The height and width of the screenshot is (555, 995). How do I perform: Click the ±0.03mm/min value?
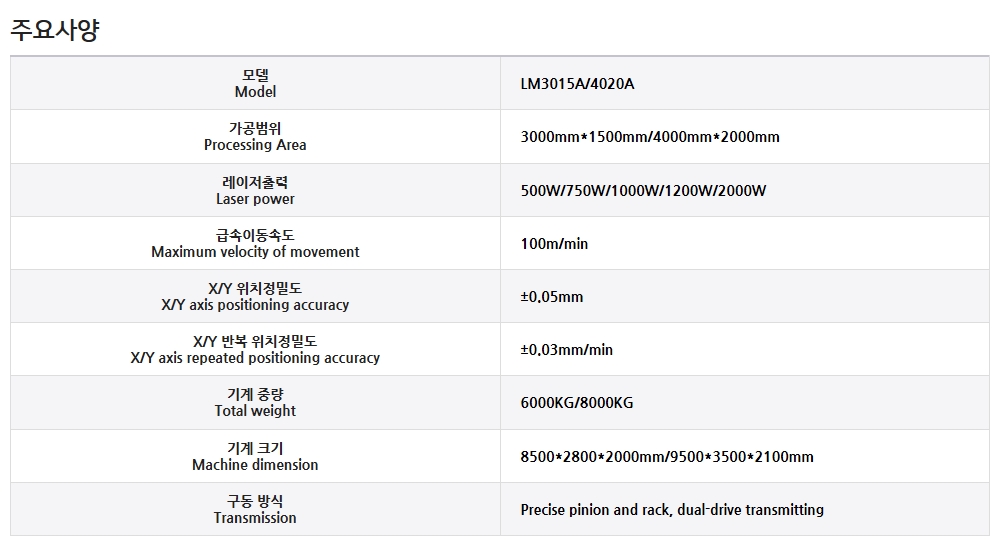pos(567,349)
